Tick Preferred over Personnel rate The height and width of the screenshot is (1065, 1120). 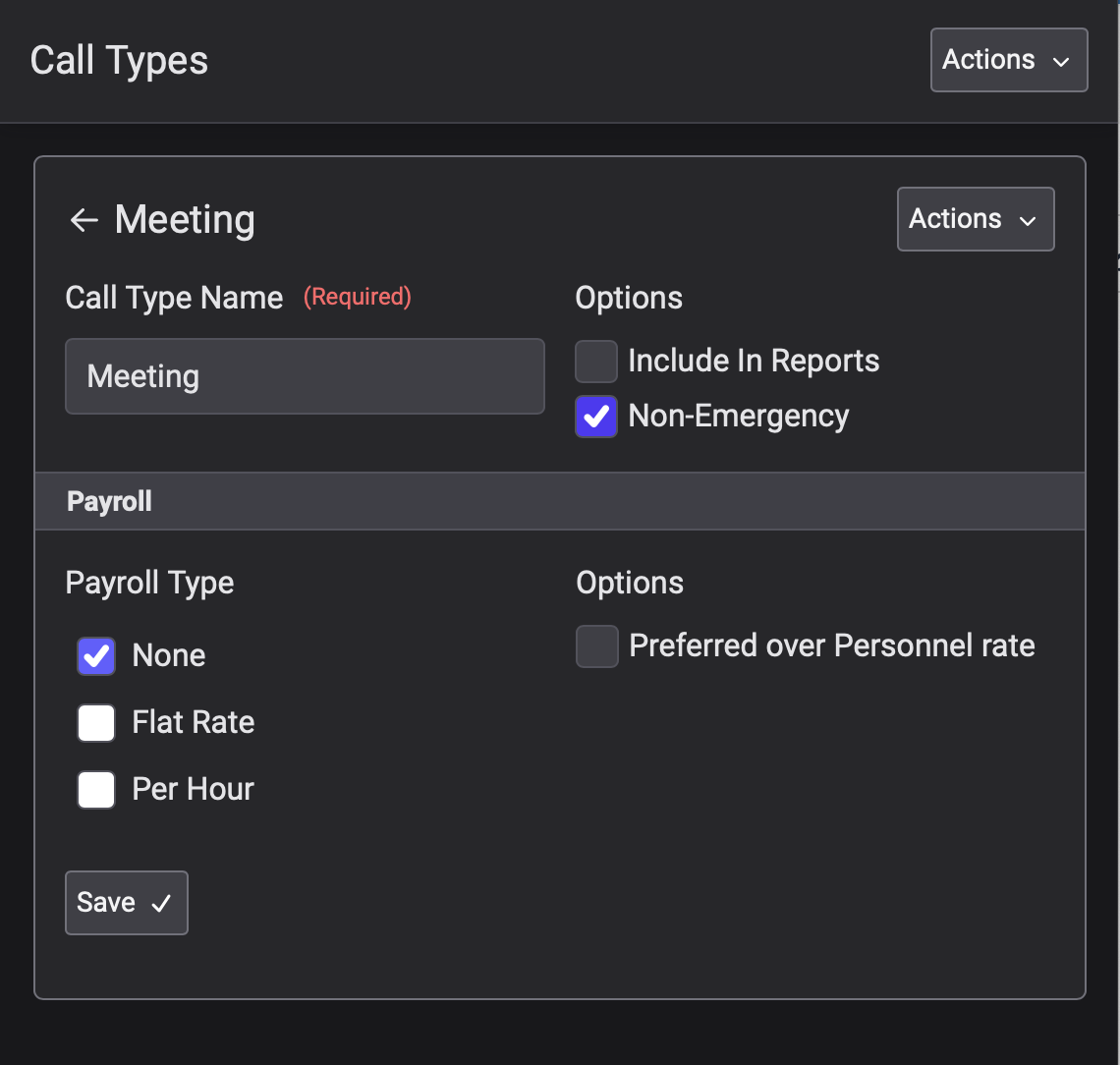[597, 646]
